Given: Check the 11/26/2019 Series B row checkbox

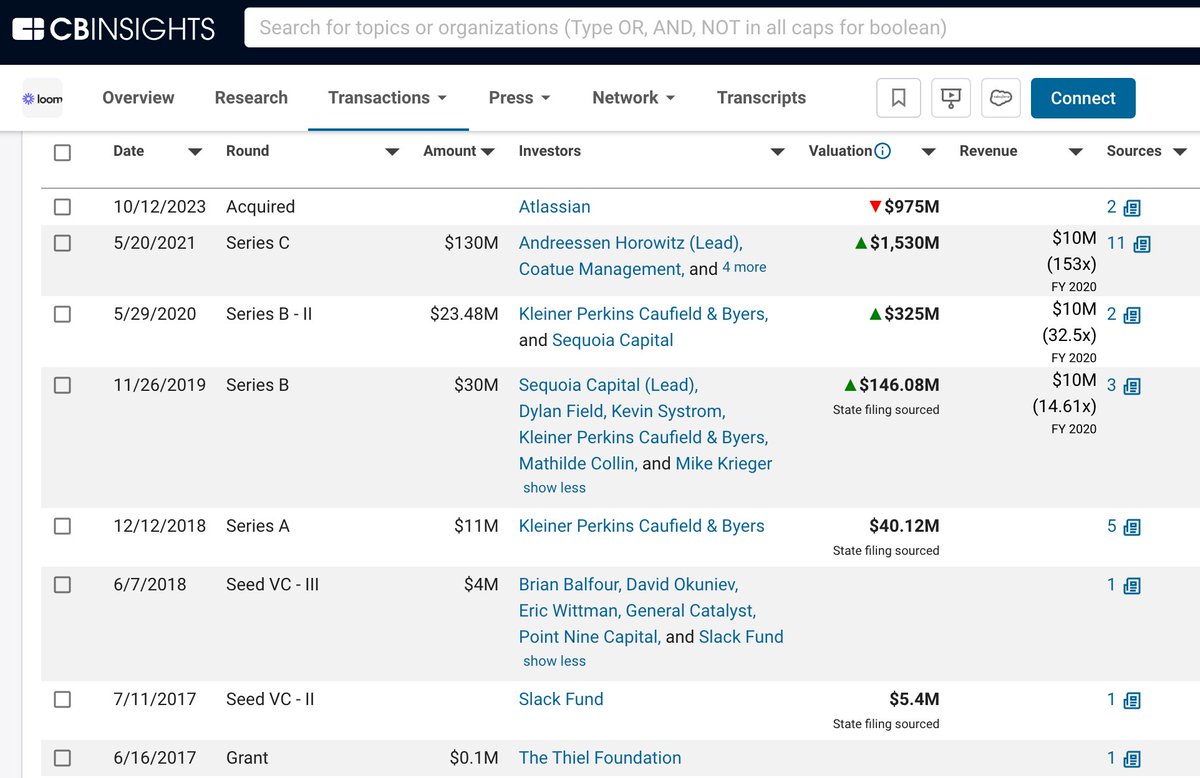Looking at the screenshot, I should tap(62, 385).
